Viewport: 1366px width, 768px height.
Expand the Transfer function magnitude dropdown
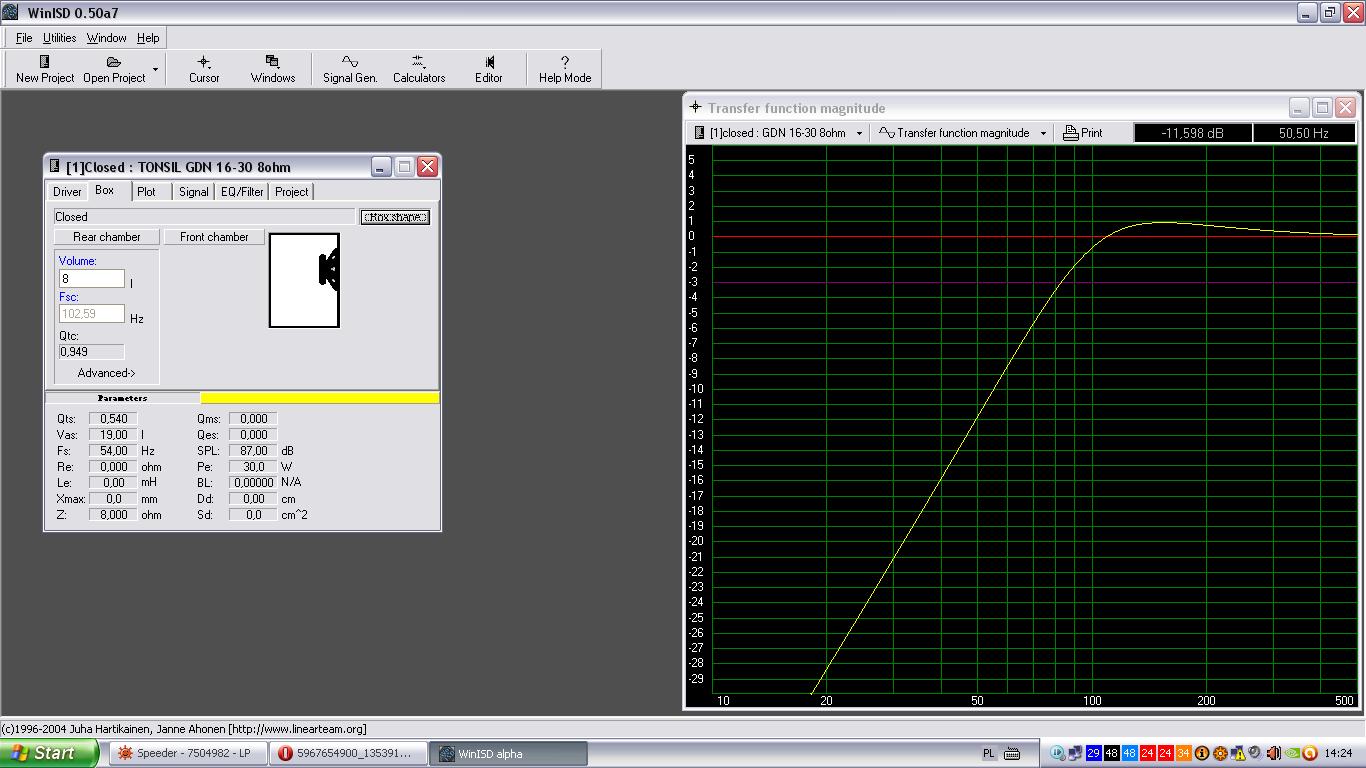click(1043, 133)
